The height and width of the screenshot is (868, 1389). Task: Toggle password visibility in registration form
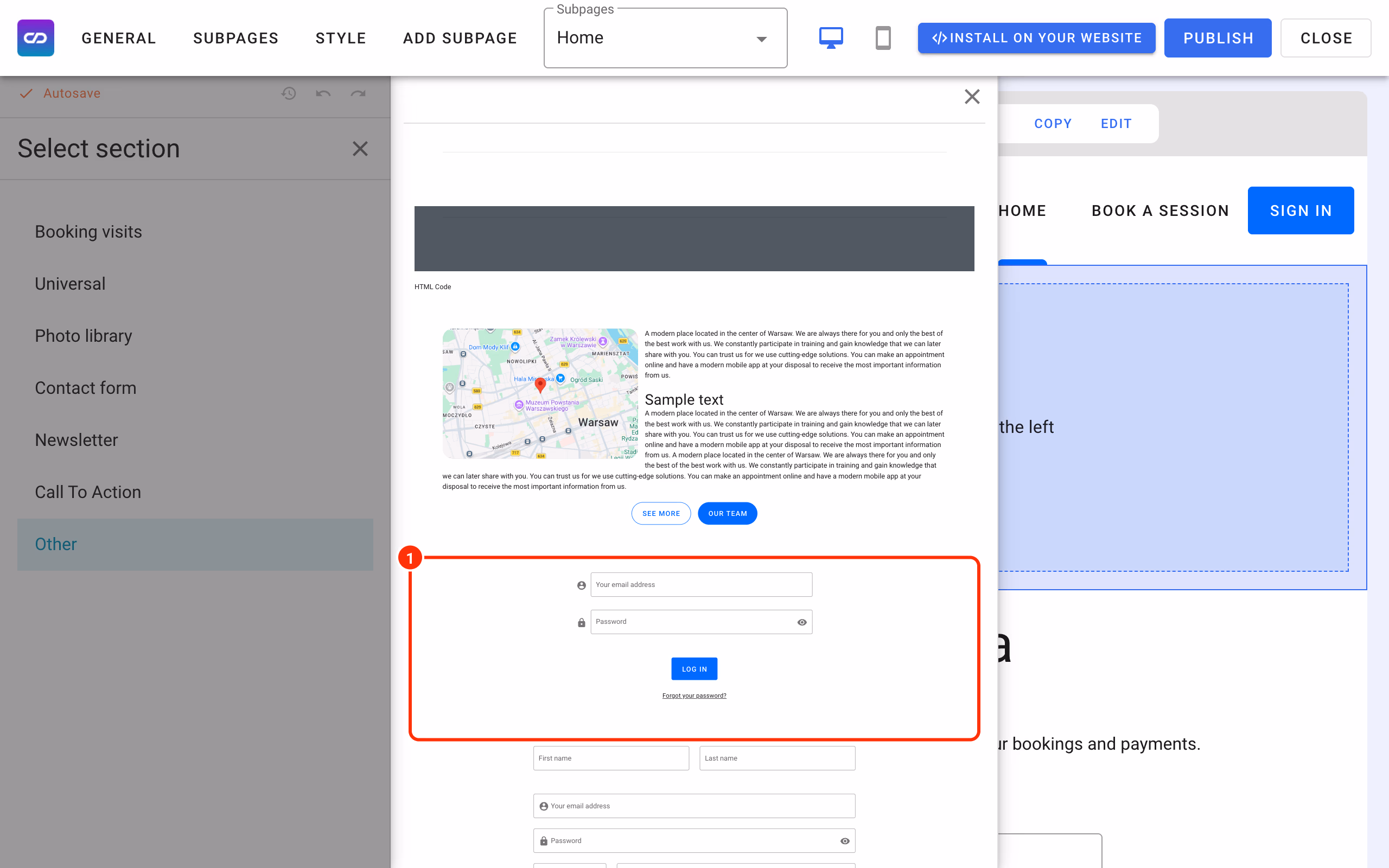pyautogui.click(x=845, y=841)
